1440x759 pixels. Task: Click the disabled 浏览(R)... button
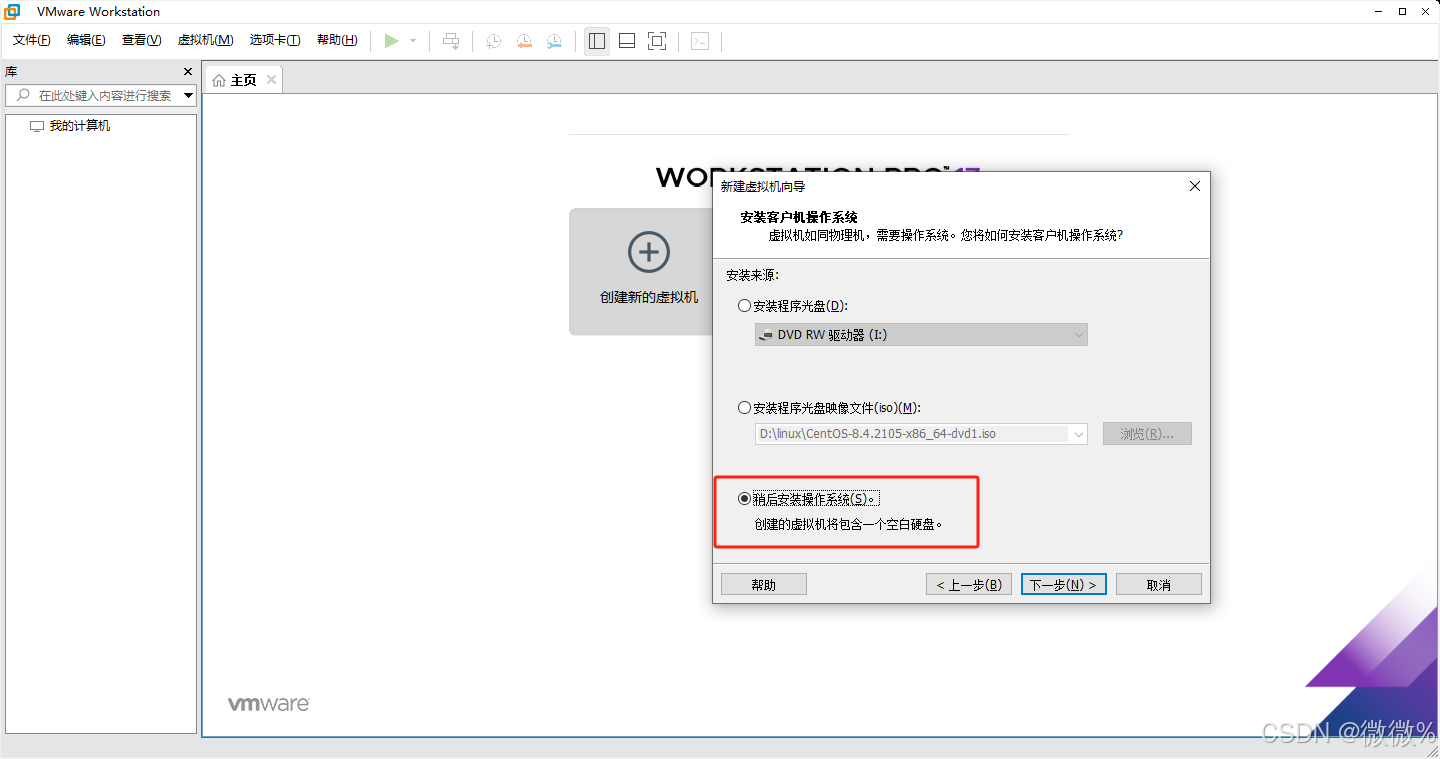click(1148, 434)
